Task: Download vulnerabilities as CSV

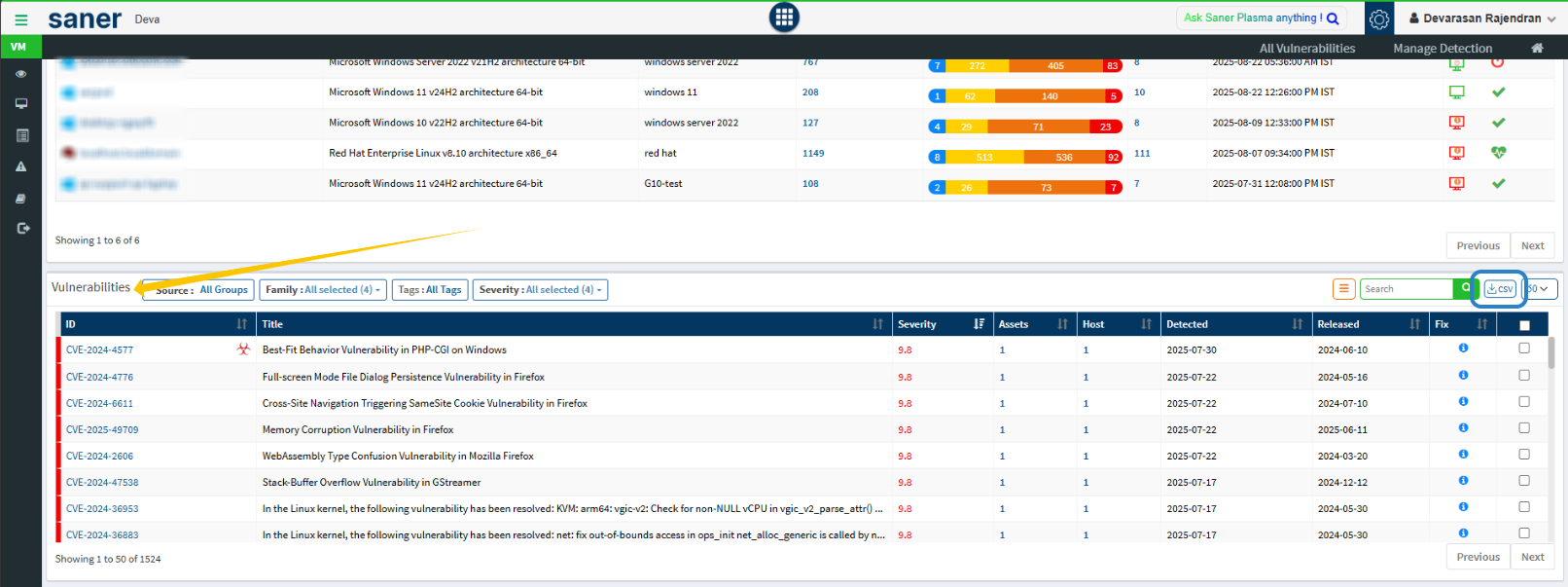Action: coord(1499,289)
